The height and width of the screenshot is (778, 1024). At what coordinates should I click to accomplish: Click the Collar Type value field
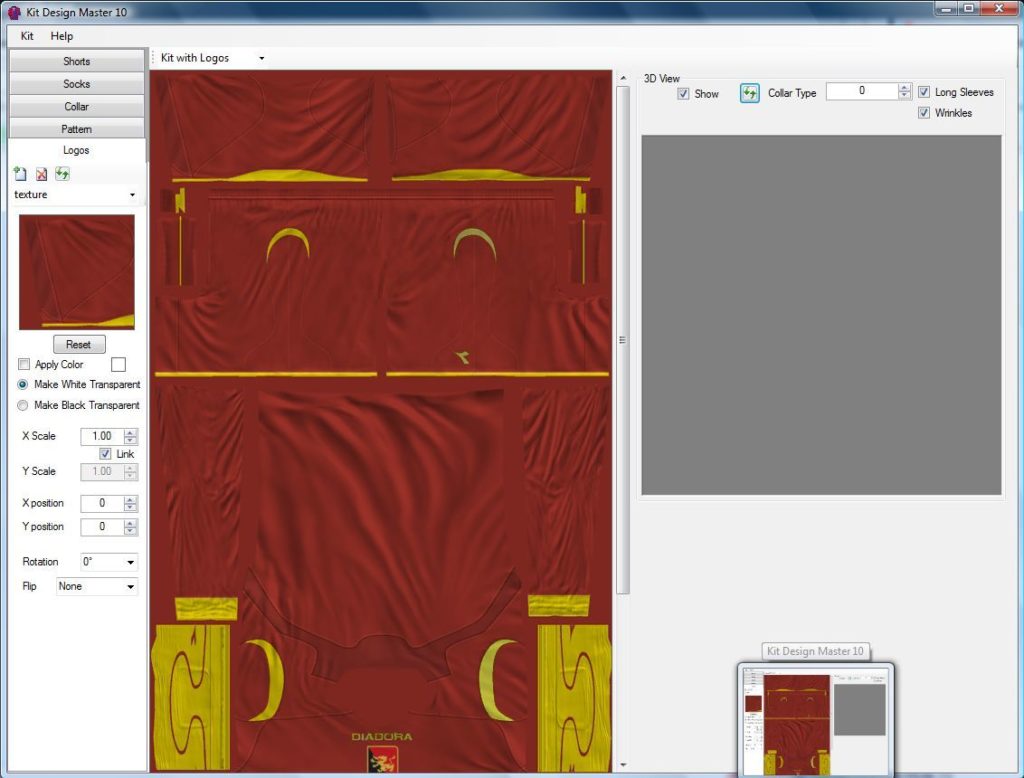click(862, 91)
